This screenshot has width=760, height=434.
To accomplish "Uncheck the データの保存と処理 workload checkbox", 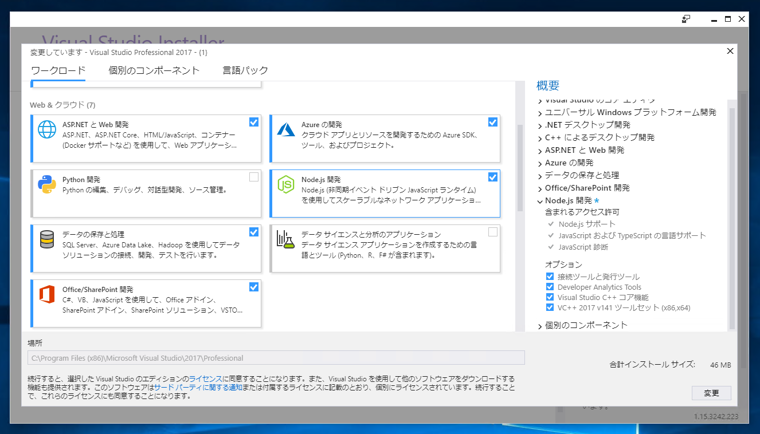I will tap(254, 232).
